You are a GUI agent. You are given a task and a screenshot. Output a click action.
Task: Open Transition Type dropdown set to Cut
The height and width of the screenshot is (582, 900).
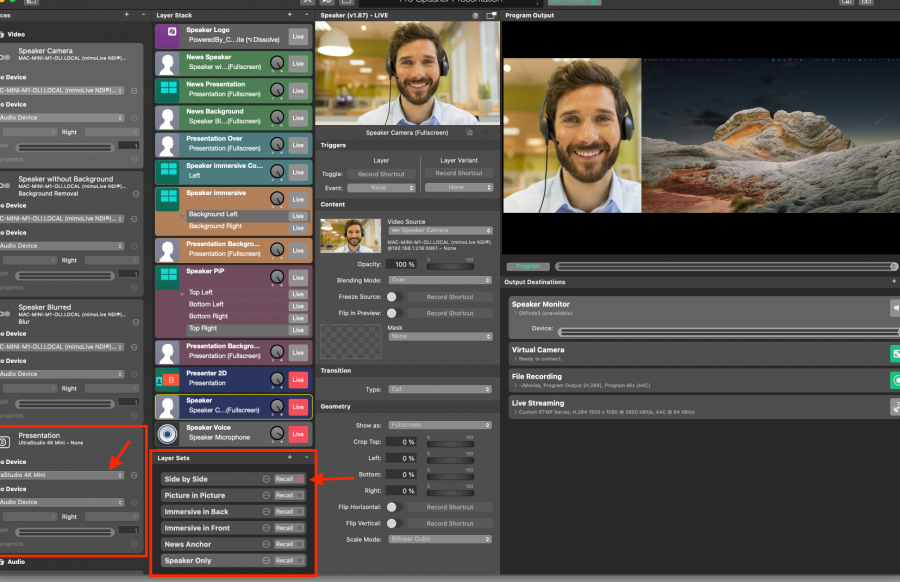(x=440, y=389)
